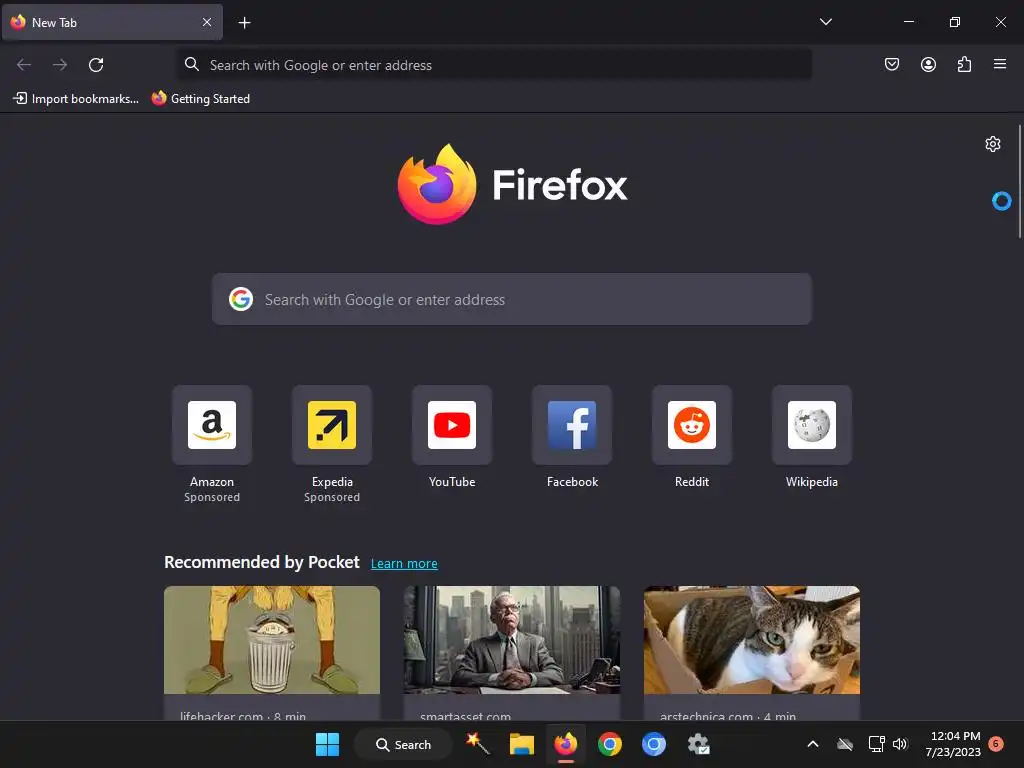1024x768 pixels.
Task: Reload the current page
Action: 96,65
